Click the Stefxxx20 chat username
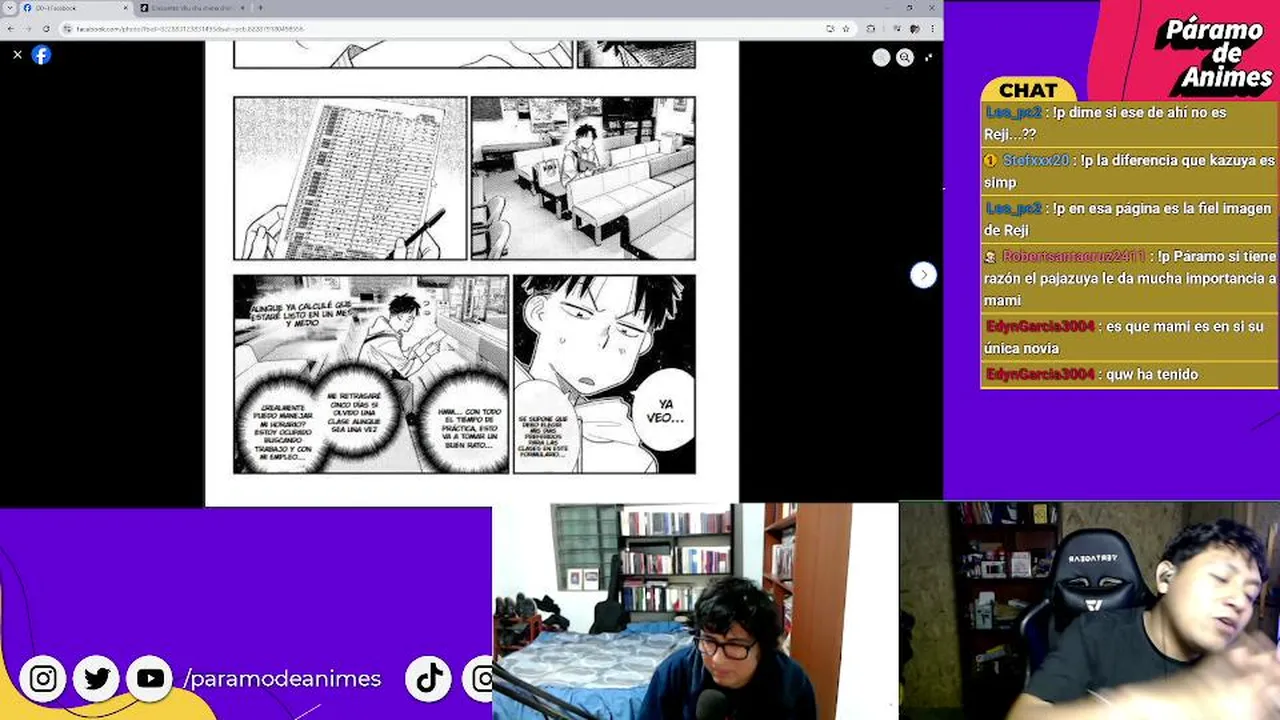The height and width of the screenshot is (720, 1280). (1035, 160)
